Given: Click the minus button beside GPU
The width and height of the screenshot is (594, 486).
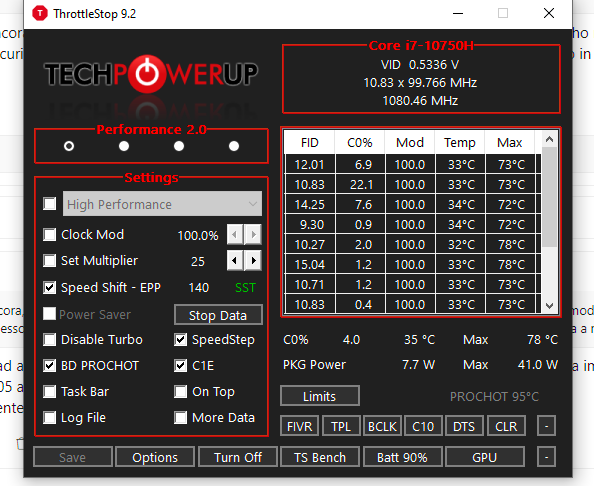Looking at the screenshot, I should tap(546, 457).
